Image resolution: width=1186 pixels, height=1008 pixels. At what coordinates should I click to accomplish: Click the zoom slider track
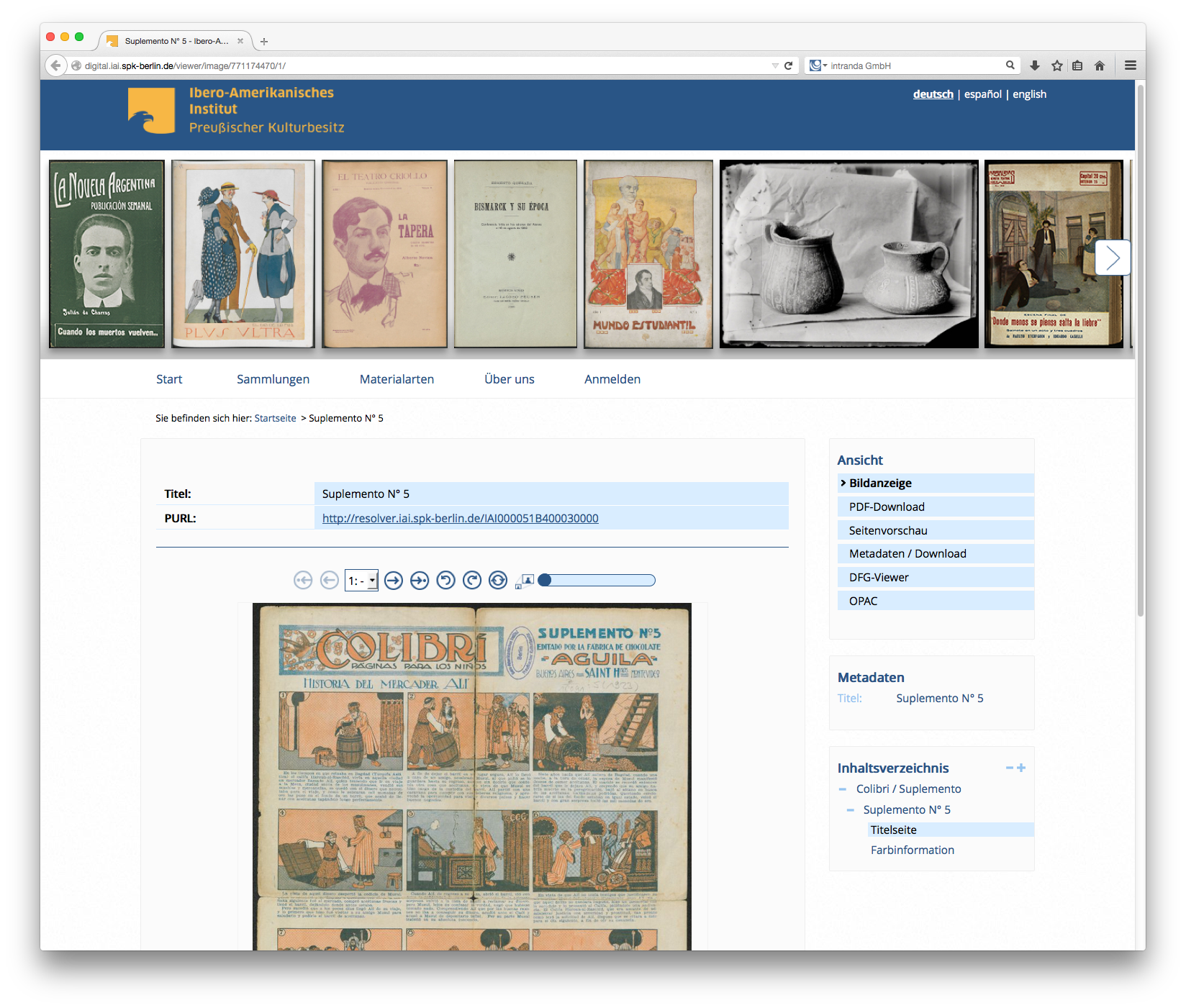click(597, 580)
